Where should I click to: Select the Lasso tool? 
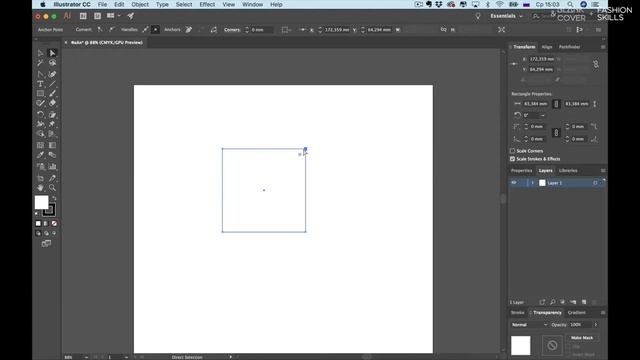click(x=52, y=63)
